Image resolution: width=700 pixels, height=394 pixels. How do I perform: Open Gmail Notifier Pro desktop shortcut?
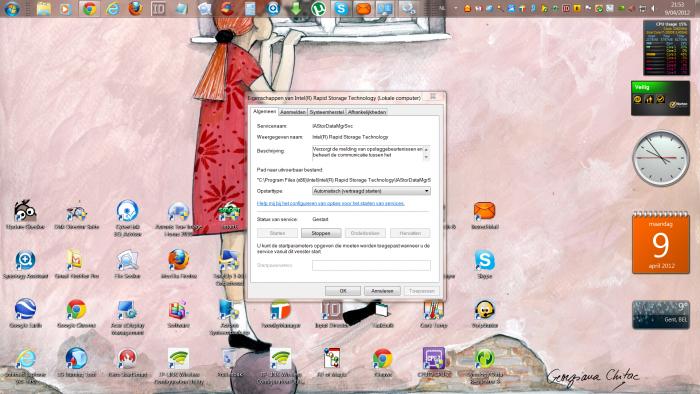pos(76,264)
